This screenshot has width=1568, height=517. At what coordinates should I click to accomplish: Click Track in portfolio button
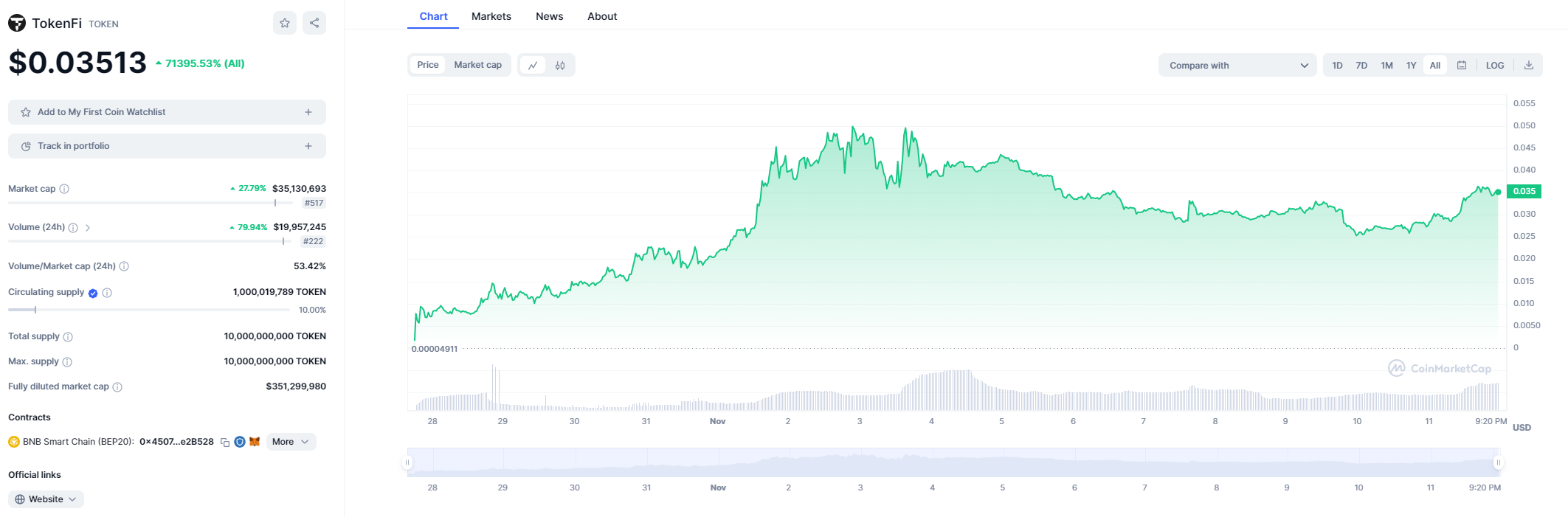click(167, 146)
